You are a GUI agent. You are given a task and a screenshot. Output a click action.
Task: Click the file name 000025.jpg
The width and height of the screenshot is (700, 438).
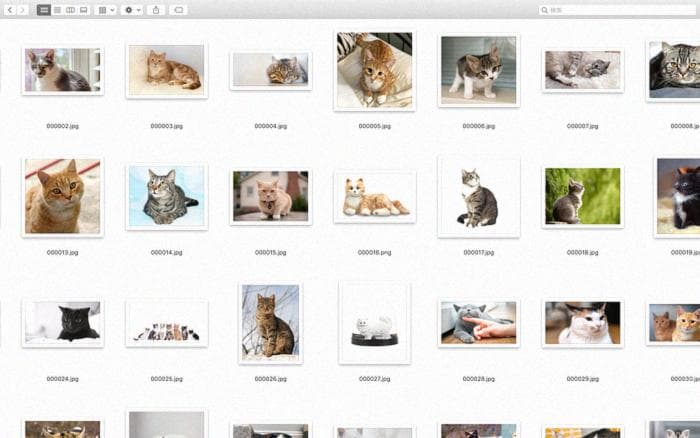pos(167,379)
